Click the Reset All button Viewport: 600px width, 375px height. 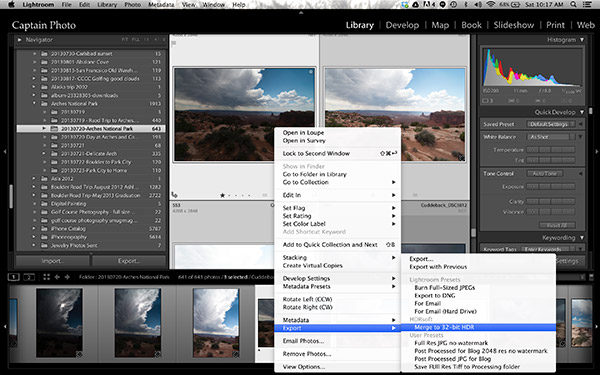[557, 225]
